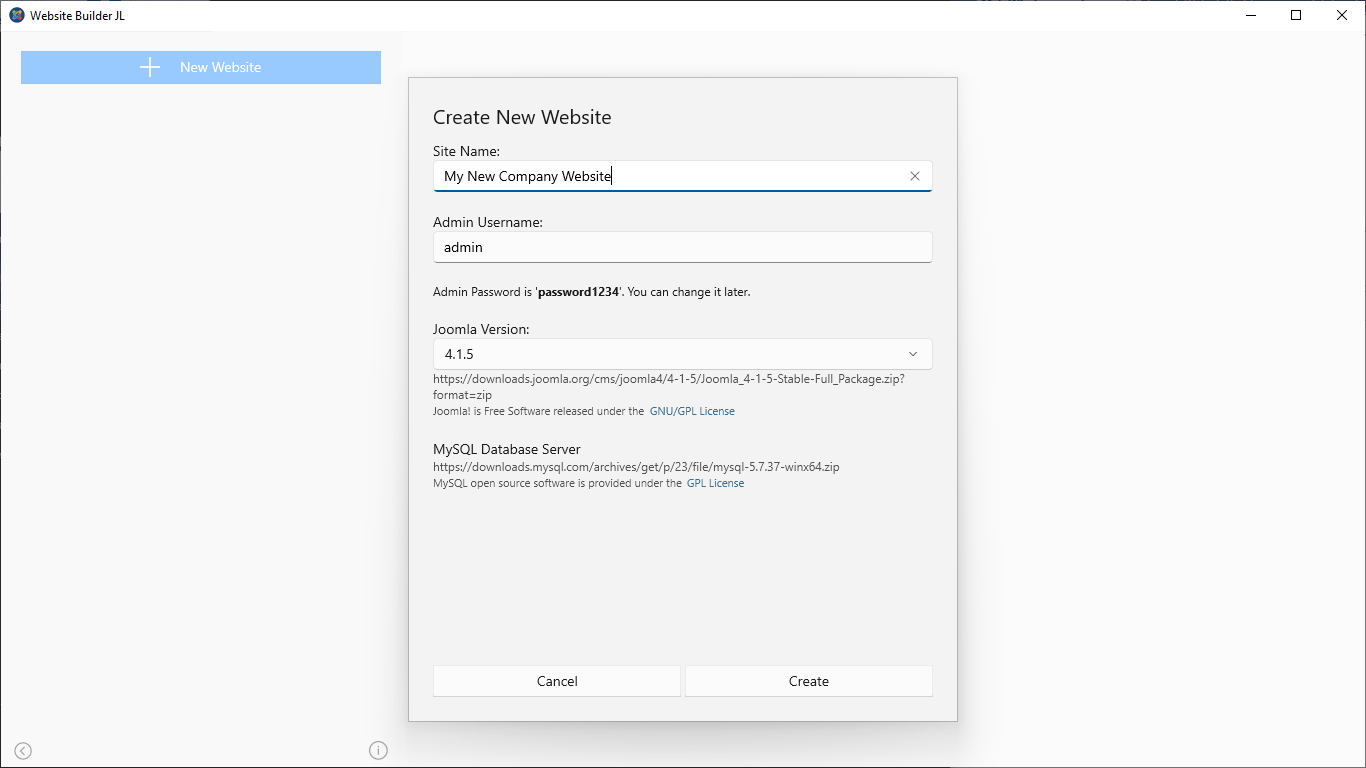Click the MySQL archive download URL text
Screen dimensions: 1366x768
(635, 467)
